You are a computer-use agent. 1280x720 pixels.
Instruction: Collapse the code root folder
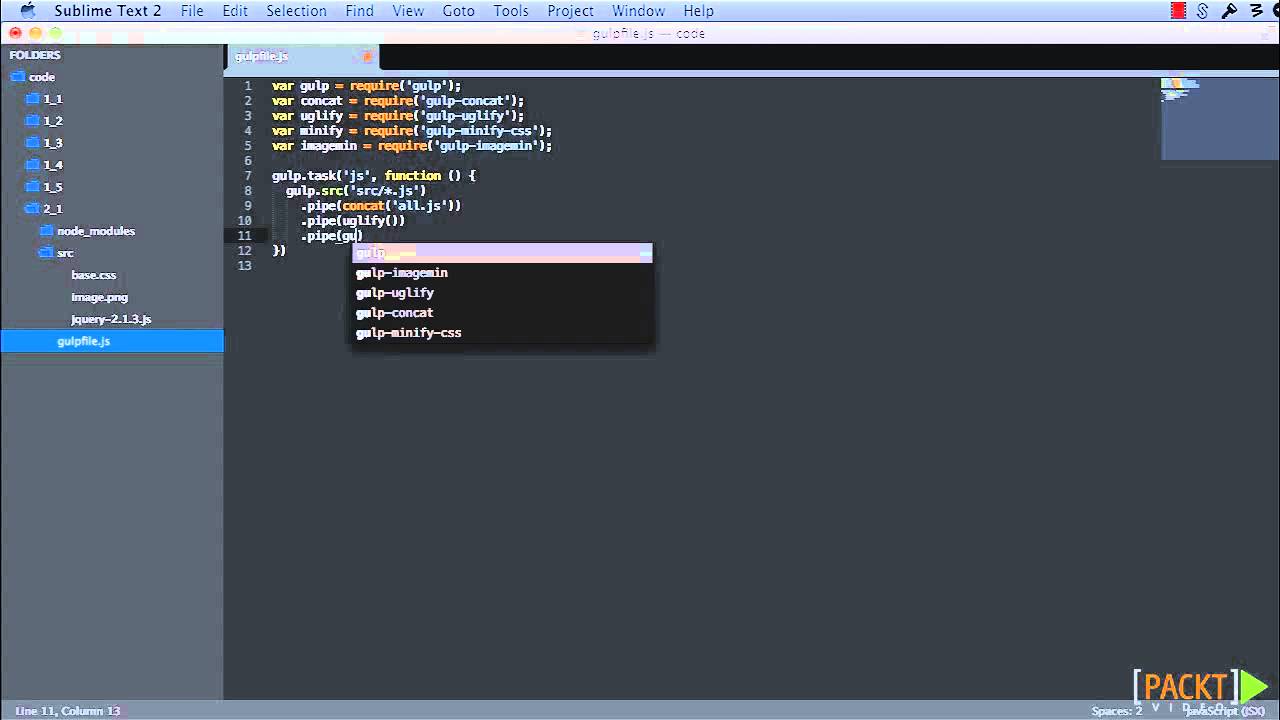(18, 77)
